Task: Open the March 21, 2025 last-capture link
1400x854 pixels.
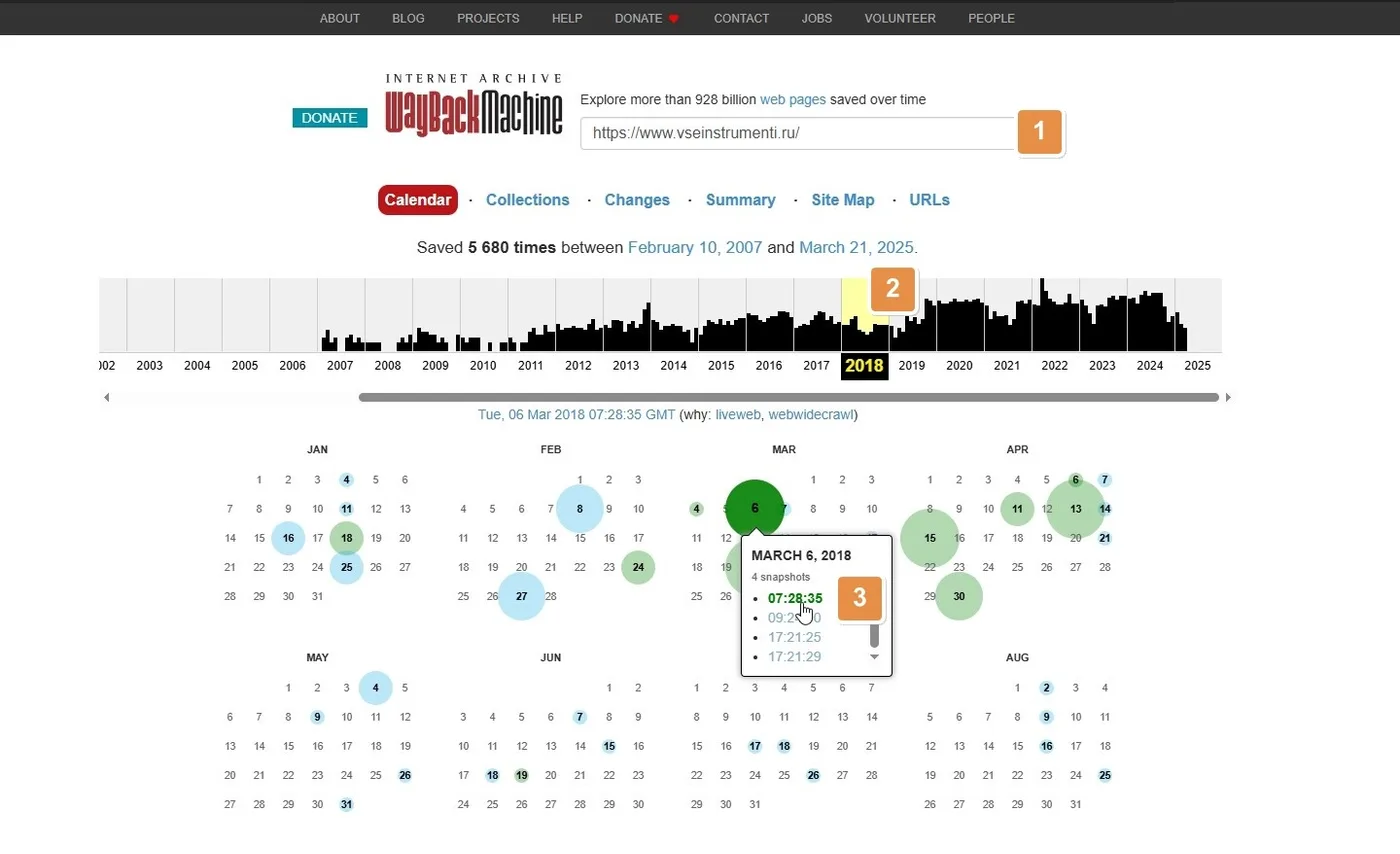Action: (x=856, y=248)
